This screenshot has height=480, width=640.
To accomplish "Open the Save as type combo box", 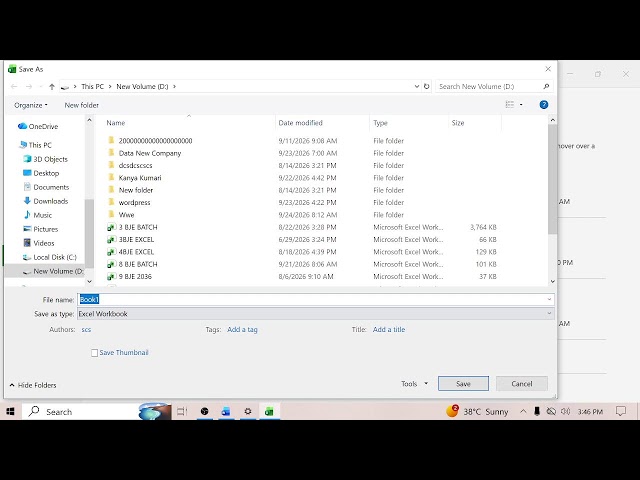I will (316, 314).
